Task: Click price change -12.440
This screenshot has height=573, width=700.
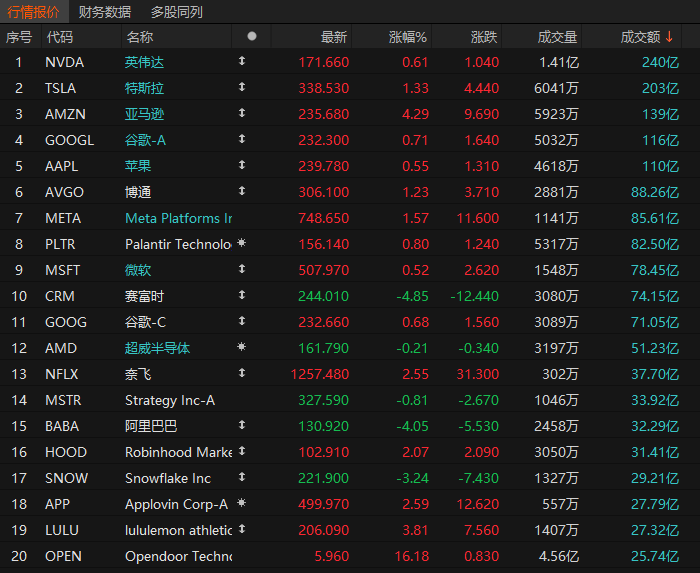Action: point(475,296)
